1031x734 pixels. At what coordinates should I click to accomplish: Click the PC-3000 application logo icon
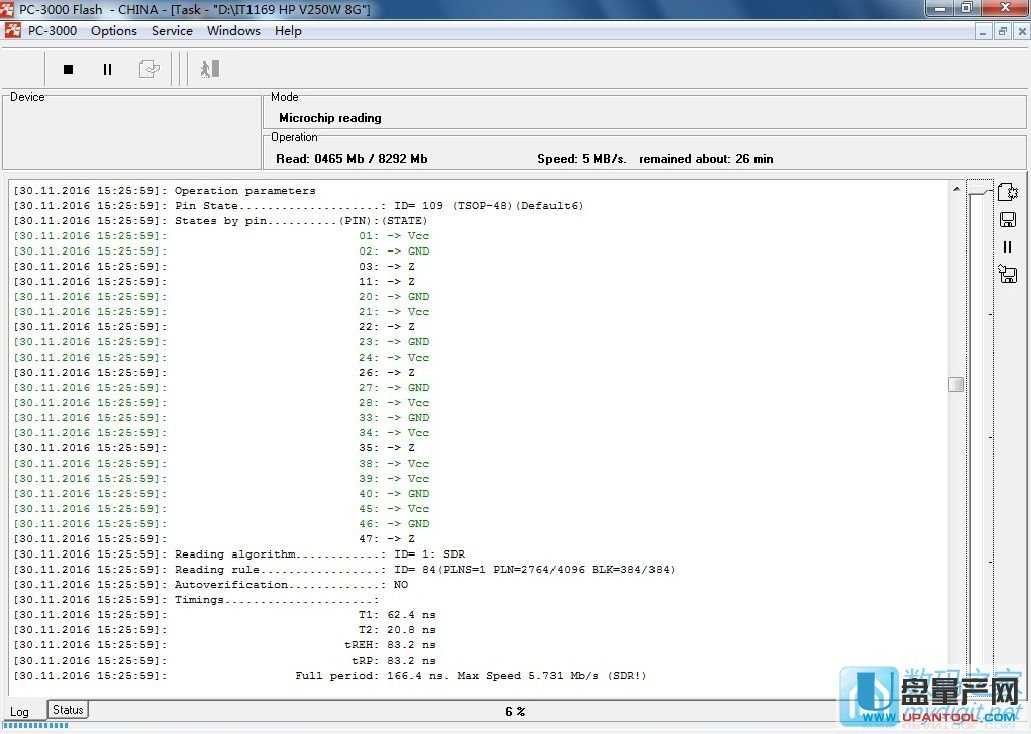12,31
